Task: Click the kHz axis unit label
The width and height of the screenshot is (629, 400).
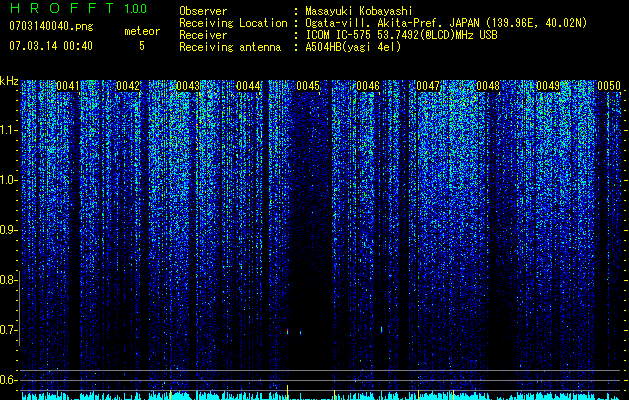Action: [x=9, y=81]
